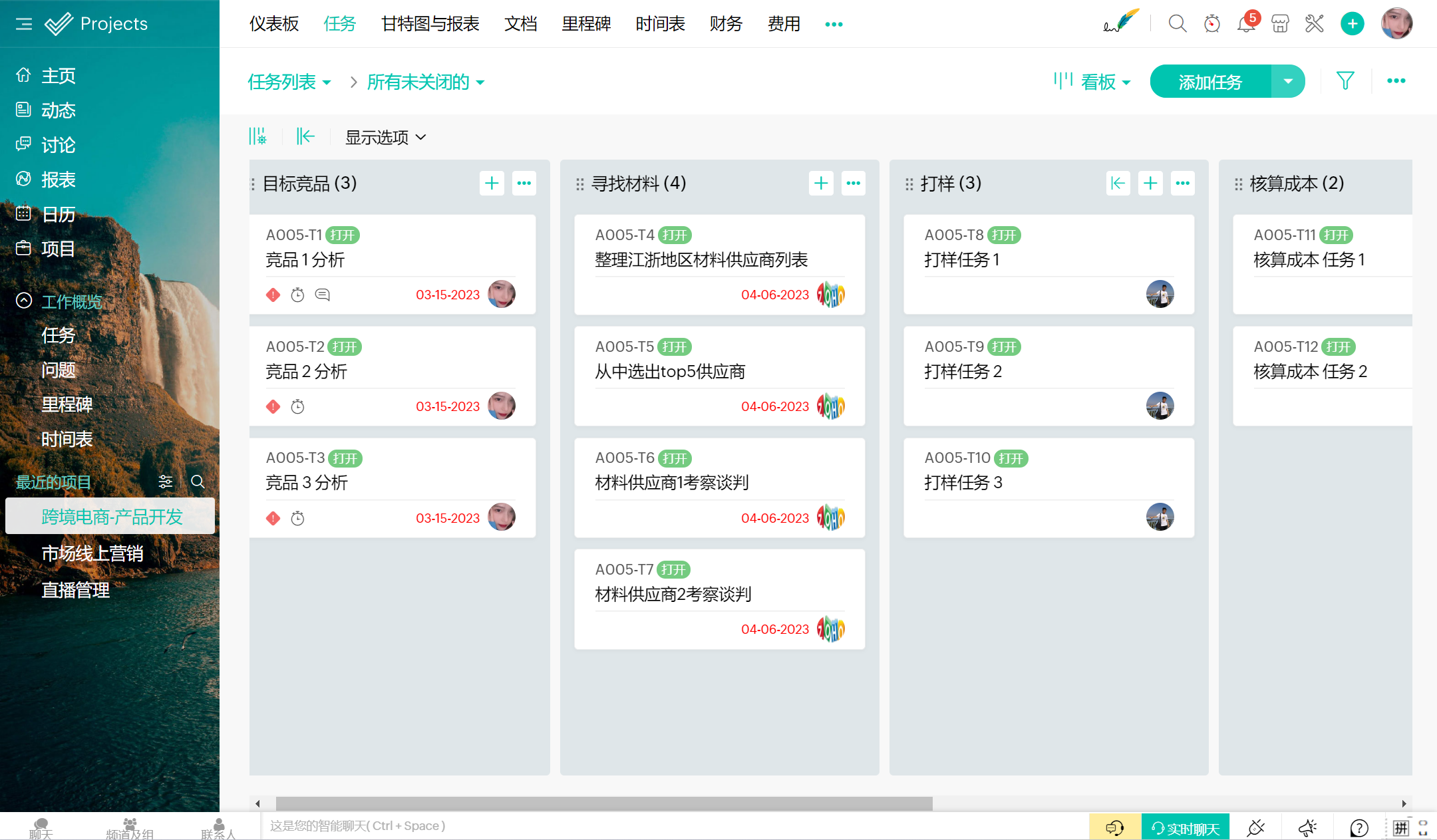Open the notifications bell
1437x840 pixels.
click(1245, 24)
